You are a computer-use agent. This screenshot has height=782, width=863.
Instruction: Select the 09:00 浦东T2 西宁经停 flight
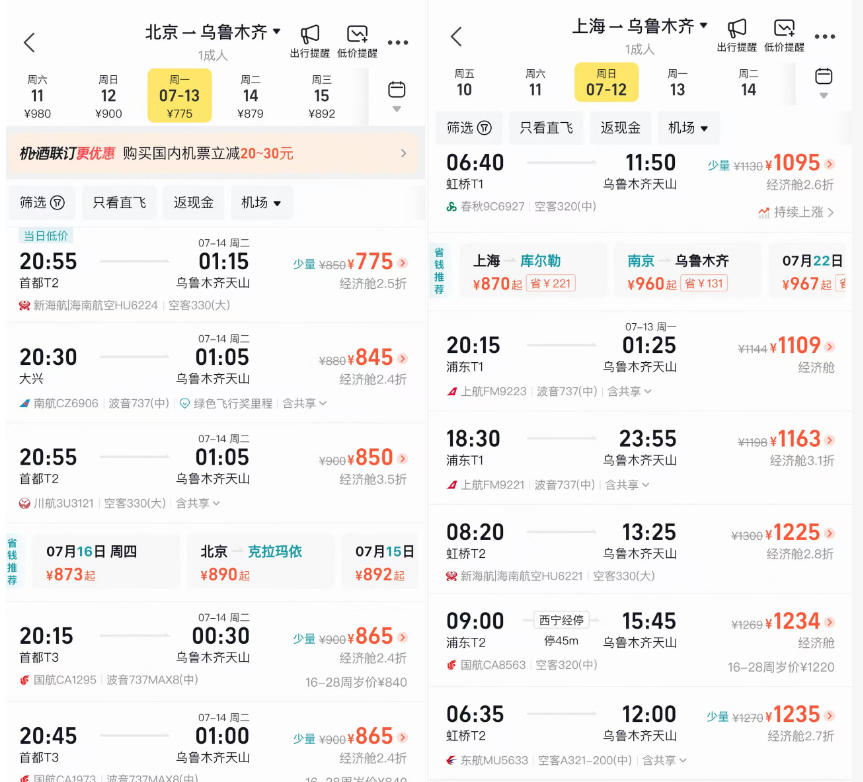(x=640, y=641)
